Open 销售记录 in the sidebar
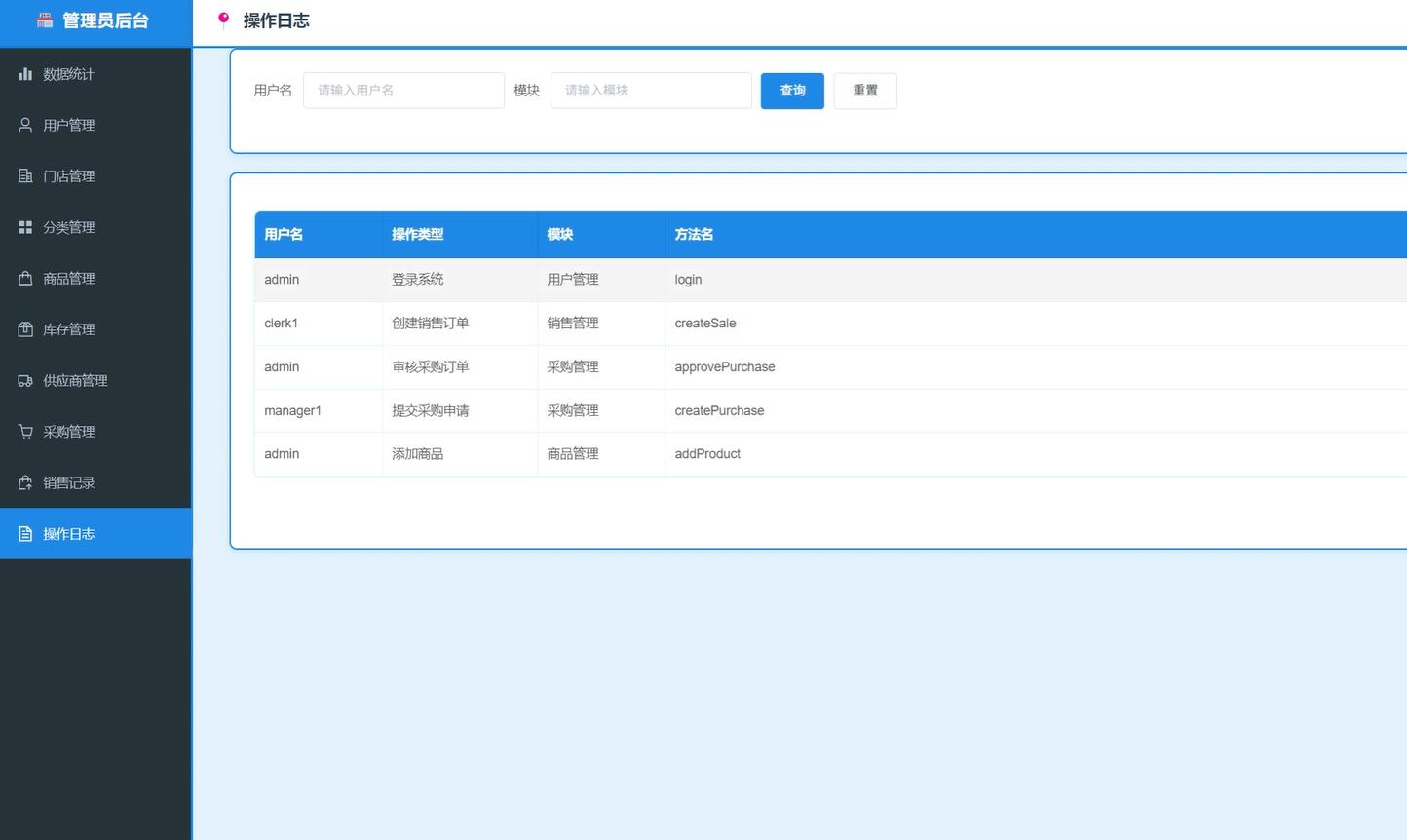This screenshot has width=1407, height=840. point(95,483)
